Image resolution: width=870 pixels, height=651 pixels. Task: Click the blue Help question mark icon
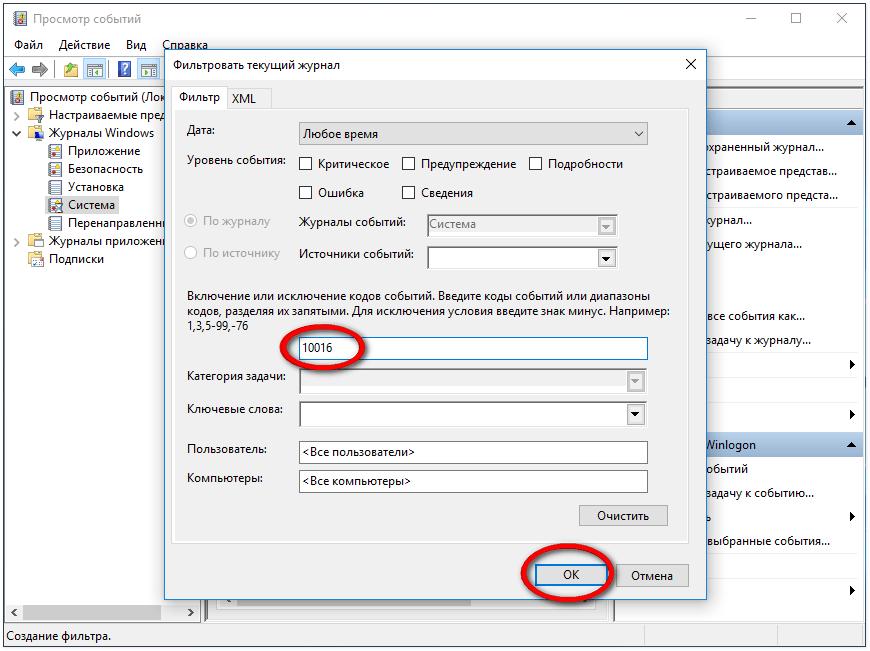125,70
